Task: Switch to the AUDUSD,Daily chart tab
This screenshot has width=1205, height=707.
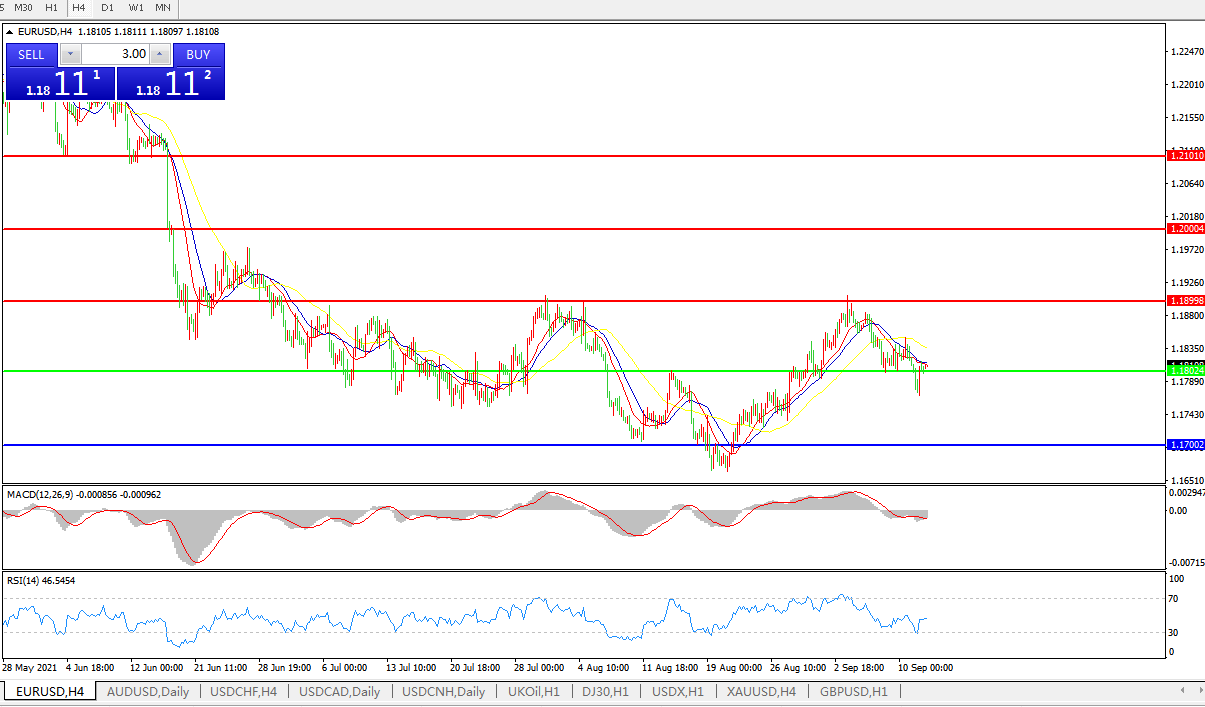Action: (147, 691)
